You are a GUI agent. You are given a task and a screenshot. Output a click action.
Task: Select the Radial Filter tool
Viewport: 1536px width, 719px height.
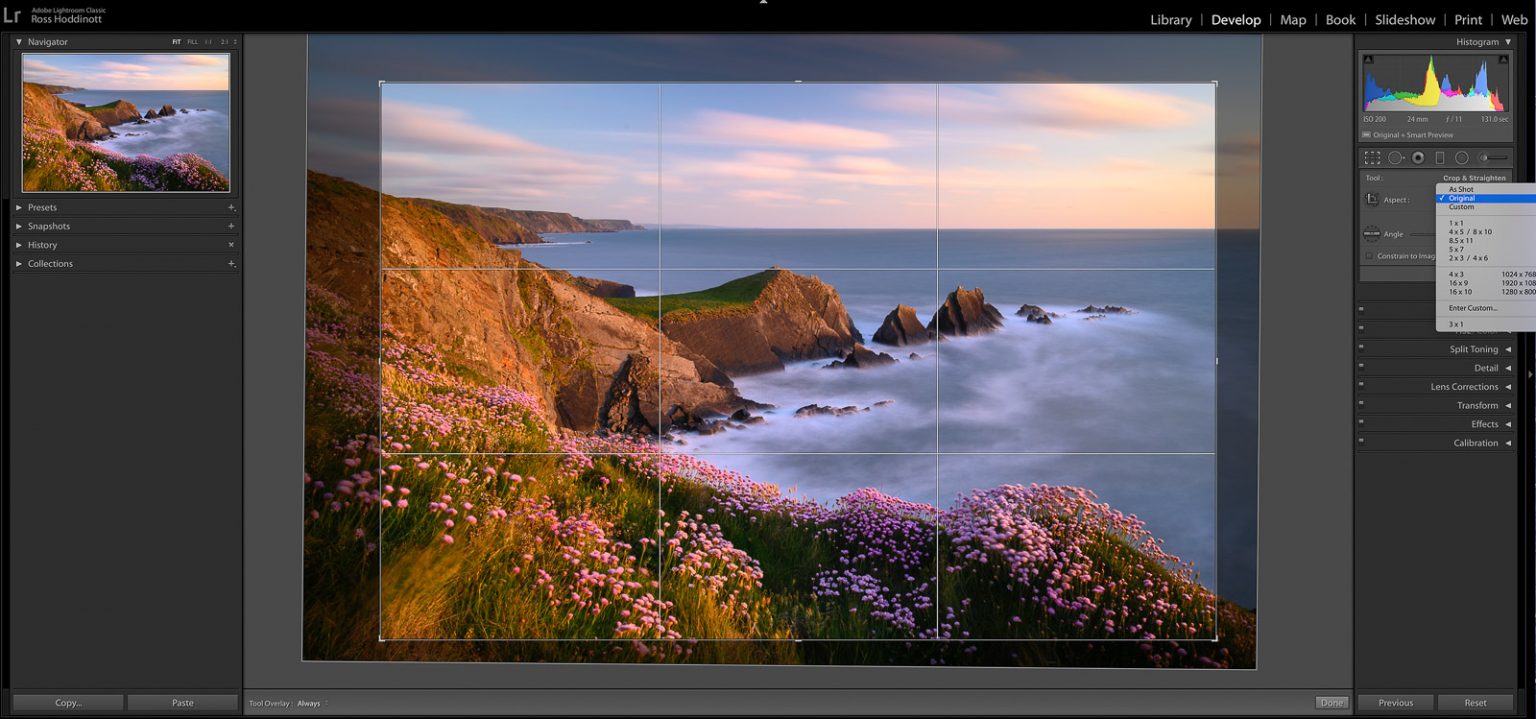click(1461, 157)
